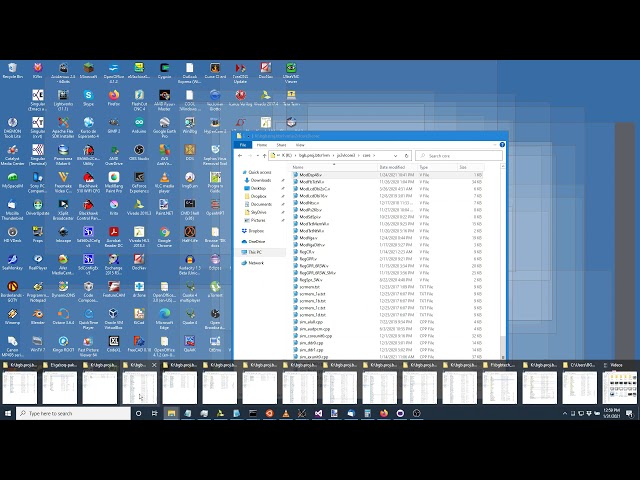Open the OBS Studio desktop icon
Image resolution: width=640 pixels, height=480 pixels.
pyautogui.click(x=139, y=153)
